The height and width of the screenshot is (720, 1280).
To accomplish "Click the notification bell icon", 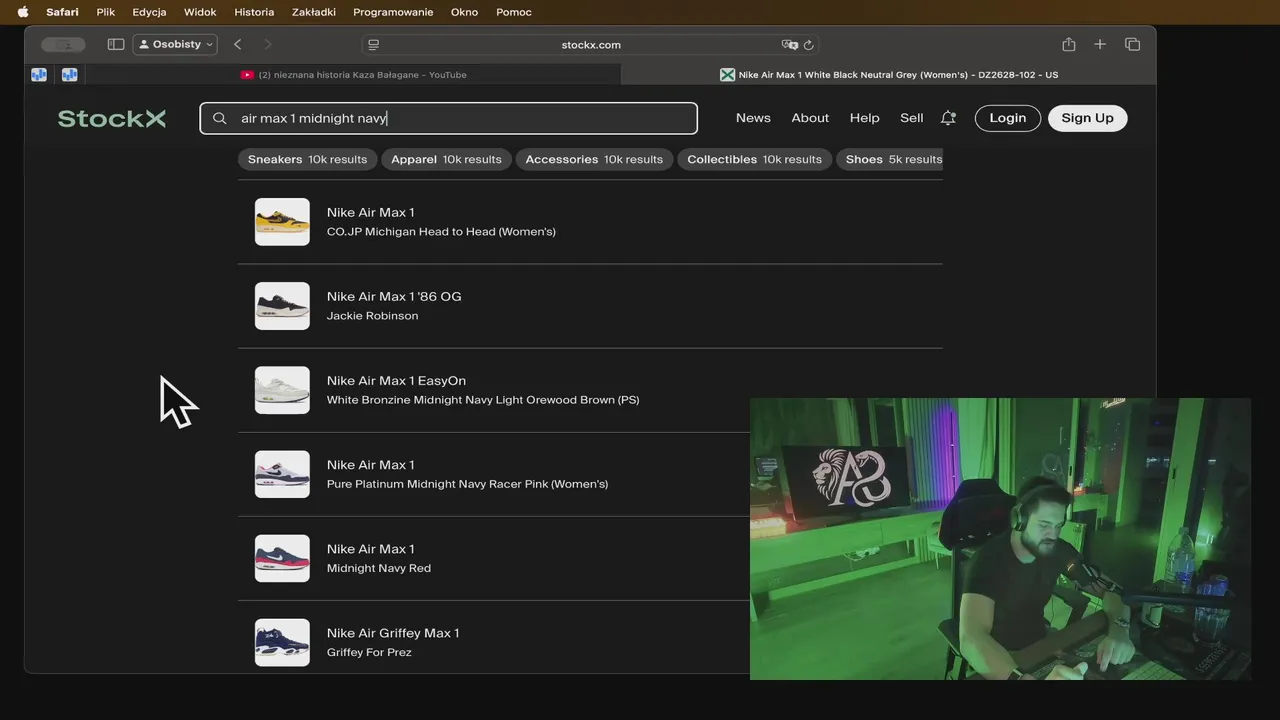I will 948,118.
